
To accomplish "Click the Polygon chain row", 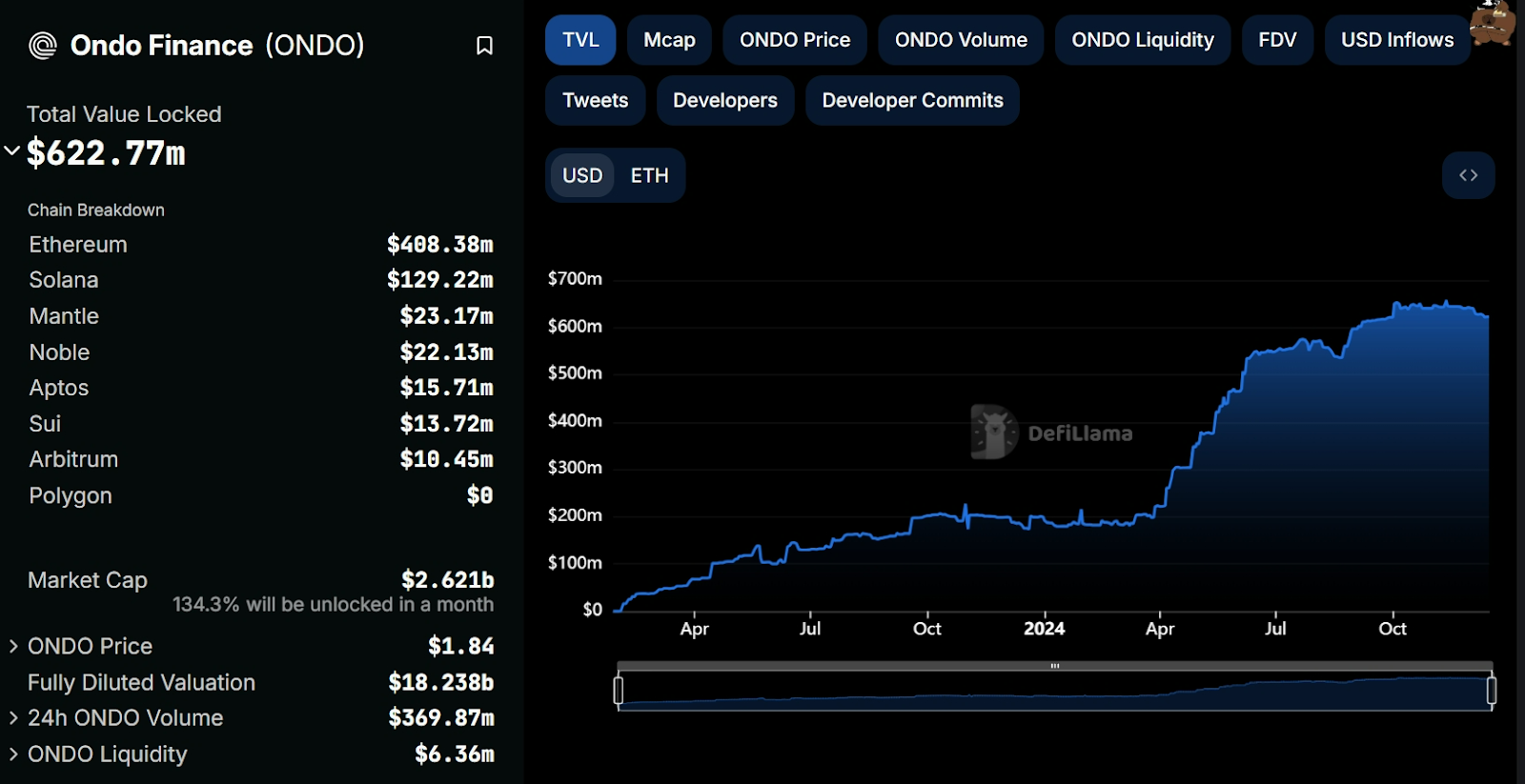I will click(x=261, y=495).
